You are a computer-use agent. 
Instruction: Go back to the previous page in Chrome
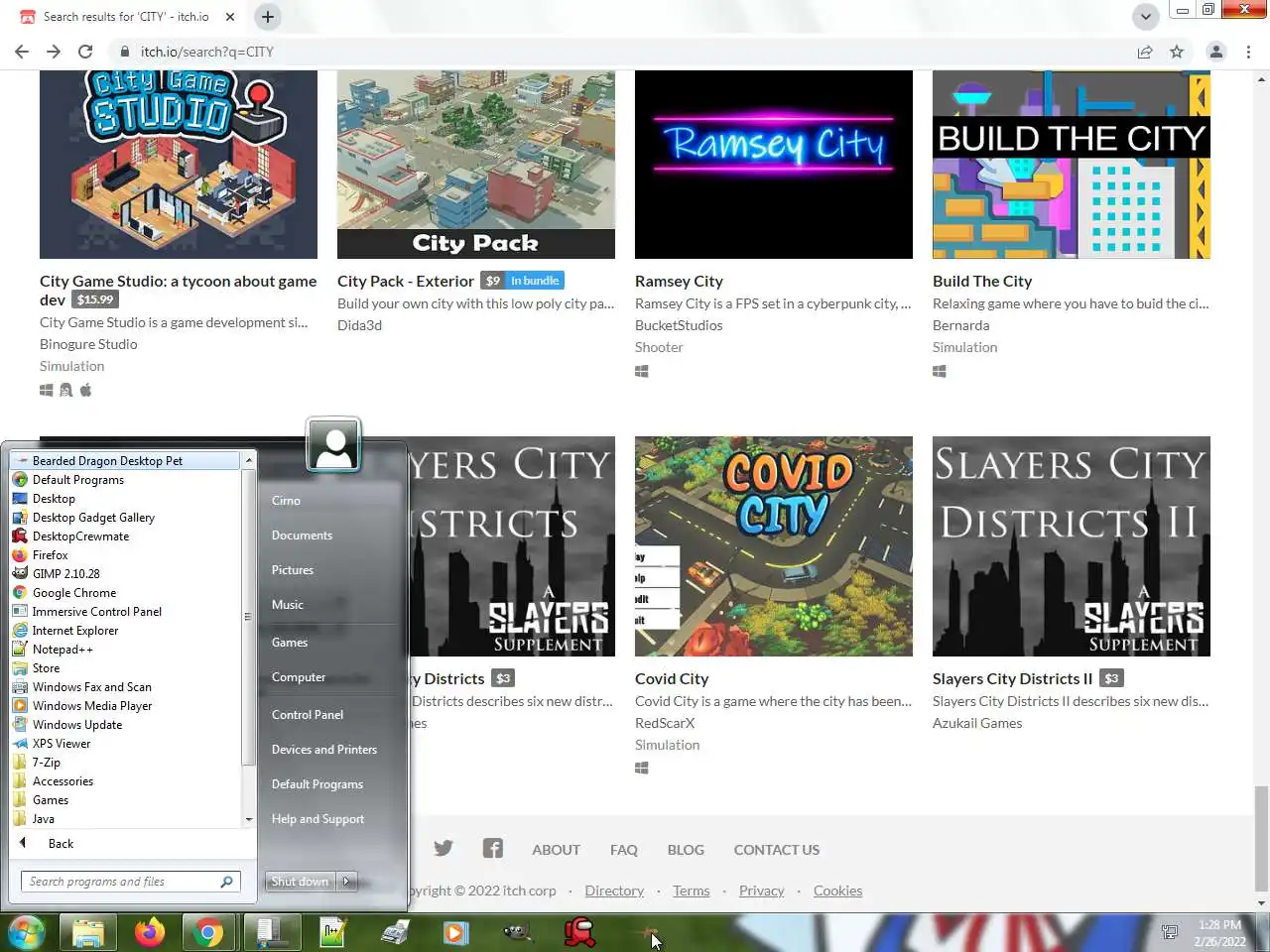[22, 52]
